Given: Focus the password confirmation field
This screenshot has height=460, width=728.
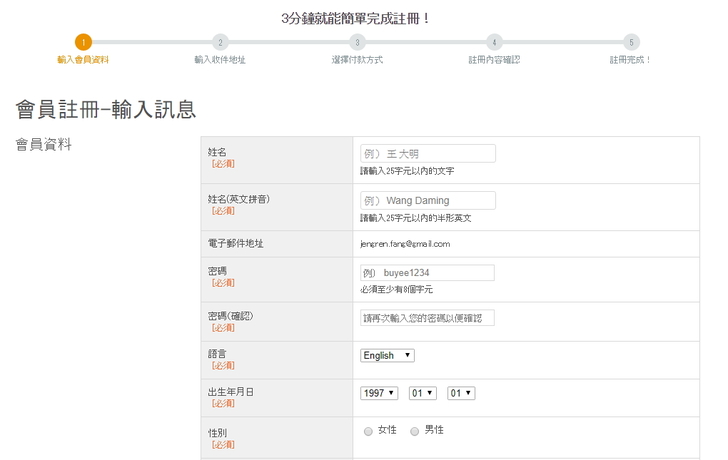Looking at the screenshot, I should [427, 318].
